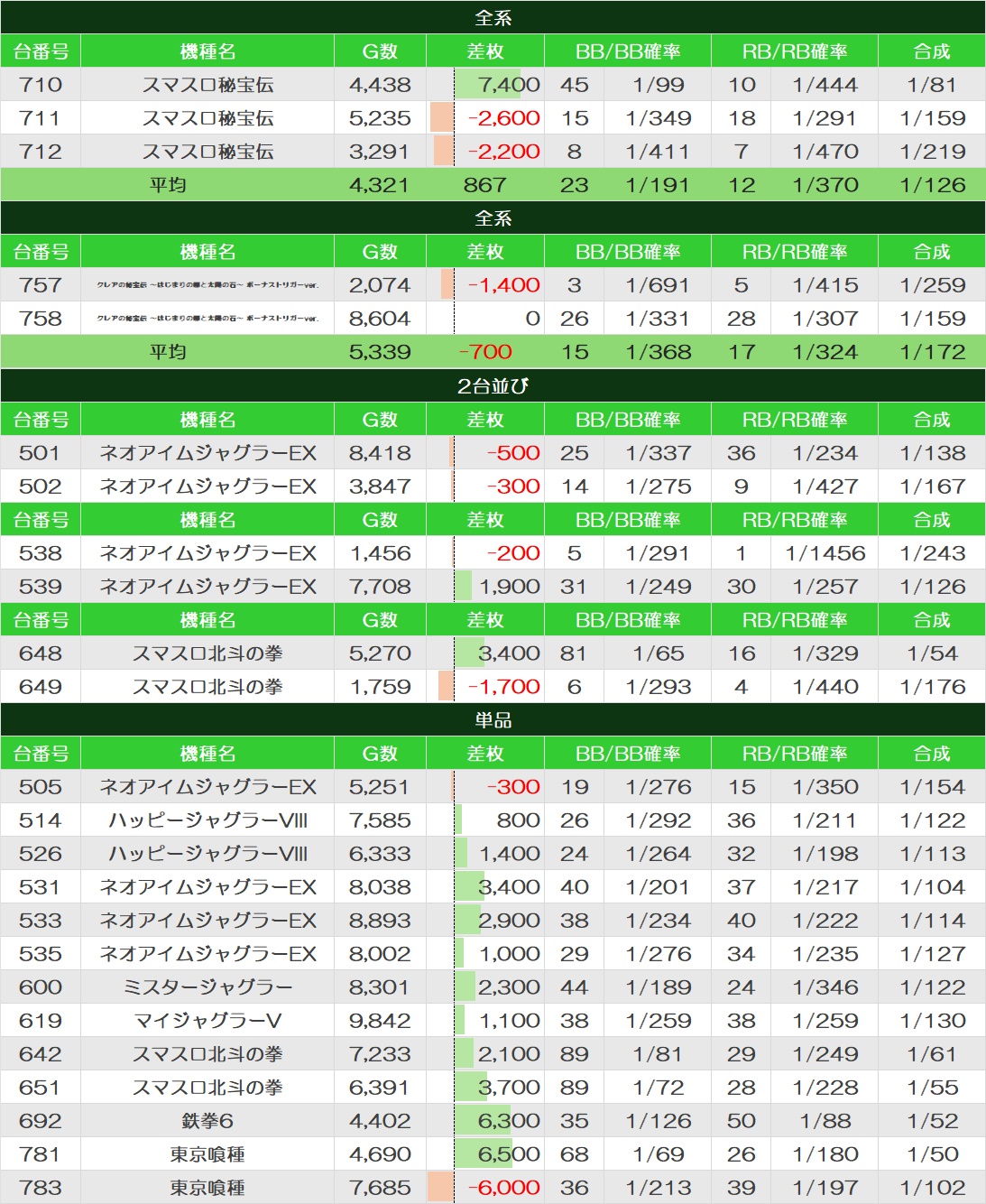The height and width of the screenshot is (1204, 986).
Task: Click the 東京喰種 name in row 781
Action: click(207, 1153)
